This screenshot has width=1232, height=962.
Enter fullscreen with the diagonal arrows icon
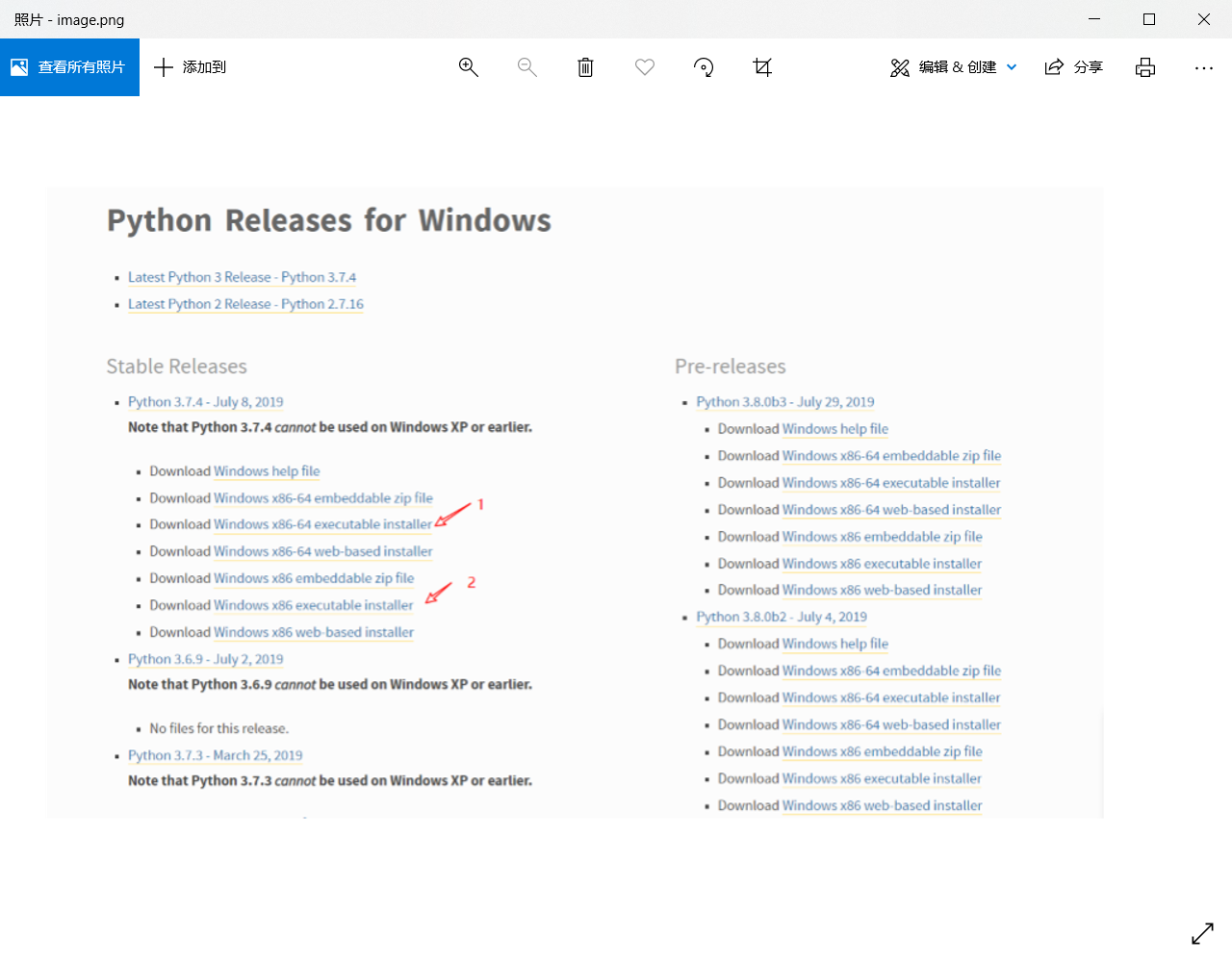[x=1203, y=933]
